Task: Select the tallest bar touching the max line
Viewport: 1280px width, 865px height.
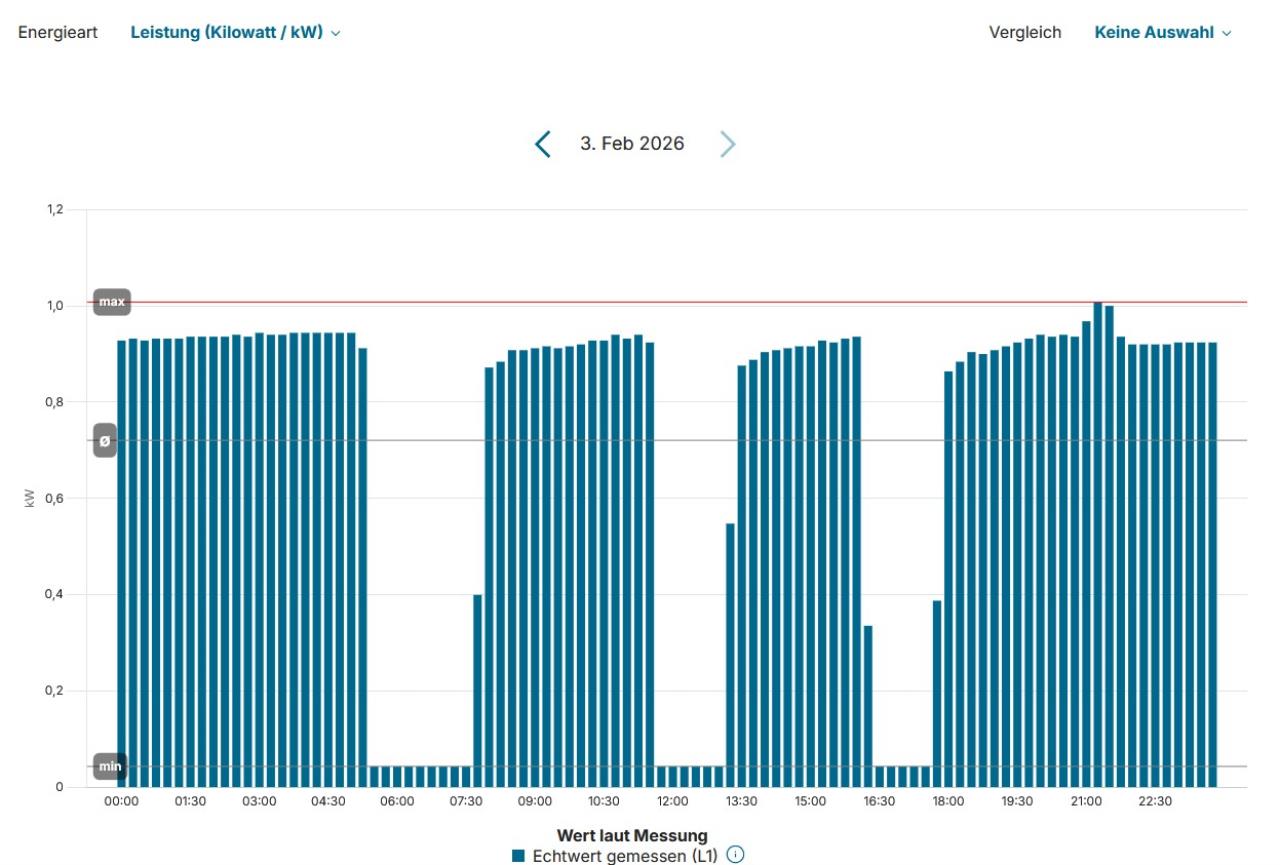Action: (x=1098, y=545)
